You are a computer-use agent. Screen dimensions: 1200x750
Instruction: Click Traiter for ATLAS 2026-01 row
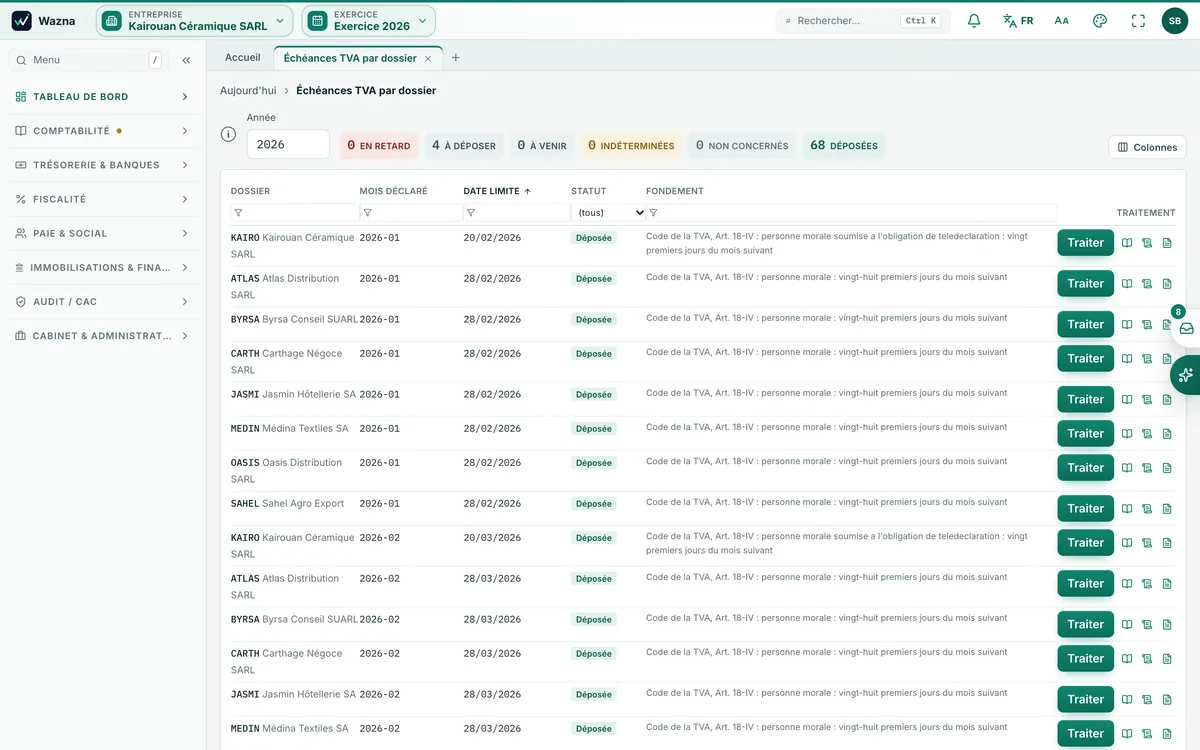[x=1085, y=284]
